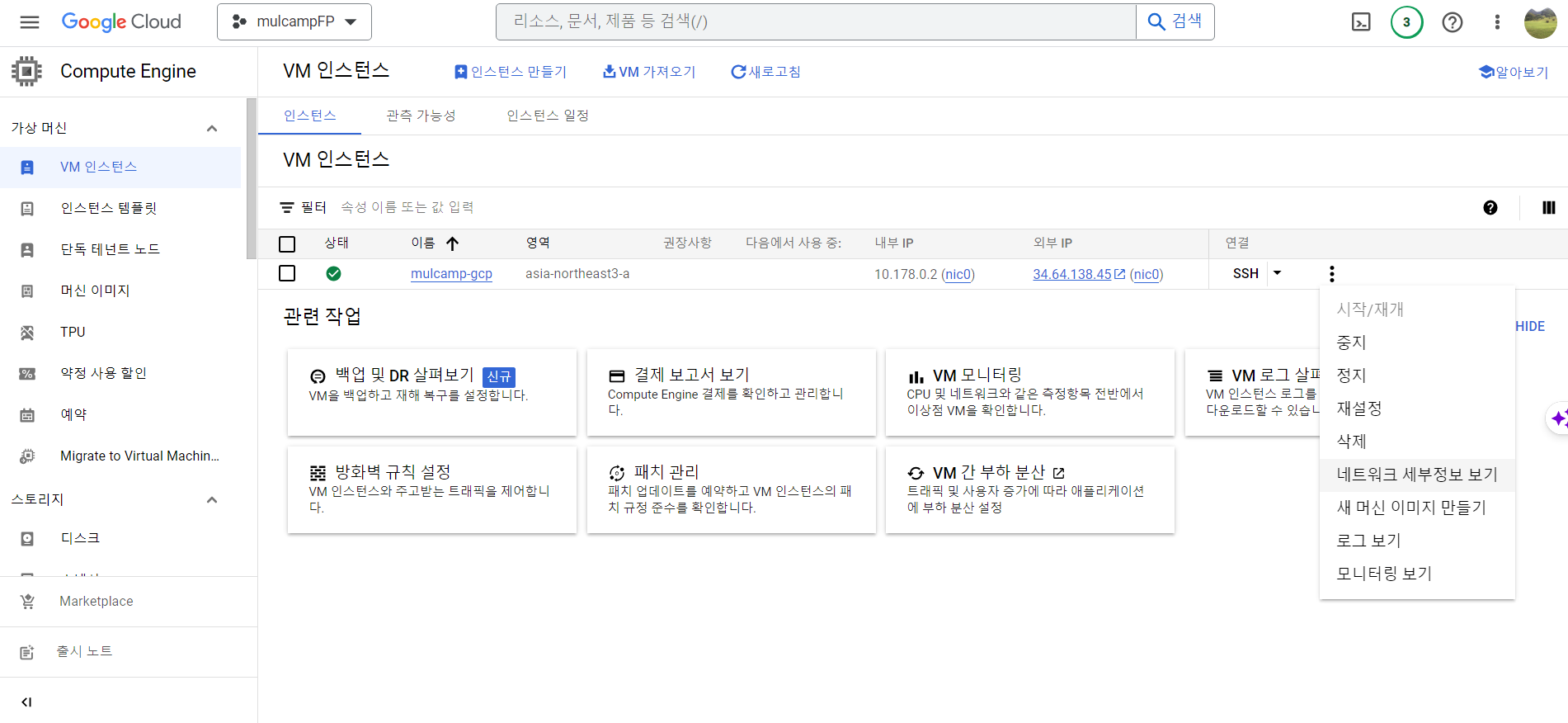
Task: Choose 삭제 from the context menu
Action: click(x=1417, y=442)
